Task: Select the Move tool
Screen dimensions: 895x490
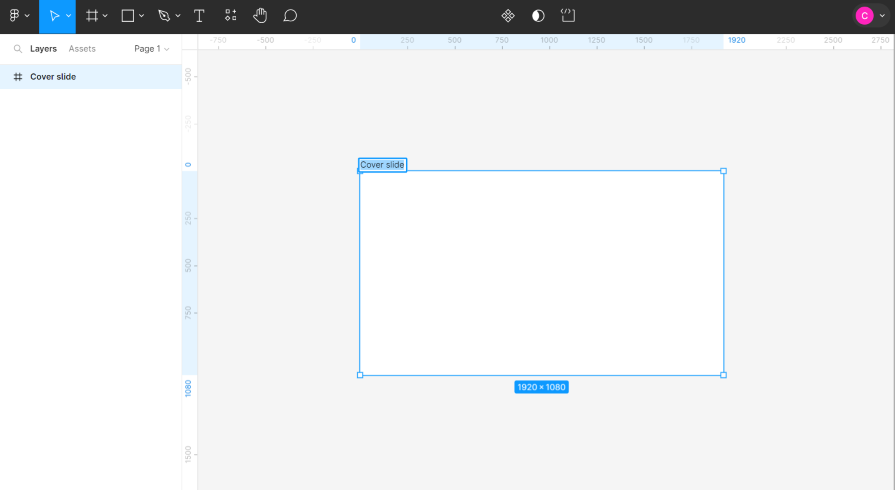Action: point(53,16)
